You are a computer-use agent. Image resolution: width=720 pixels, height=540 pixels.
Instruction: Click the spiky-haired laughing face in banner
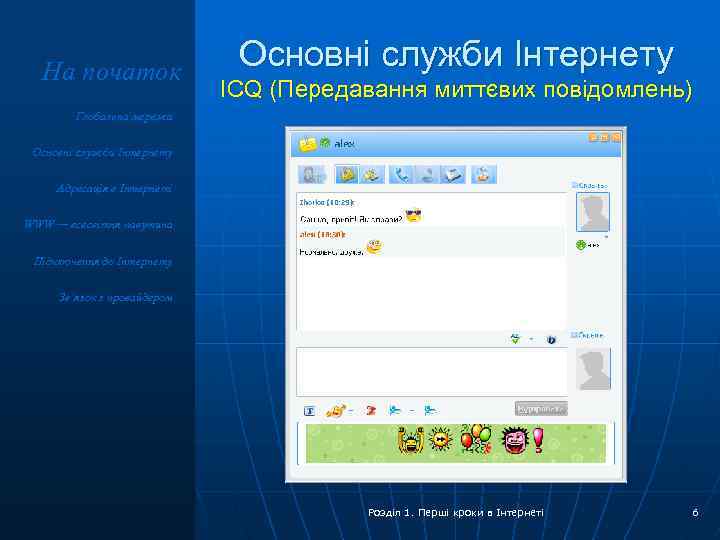pyautogui.click(x=514, y=440)
